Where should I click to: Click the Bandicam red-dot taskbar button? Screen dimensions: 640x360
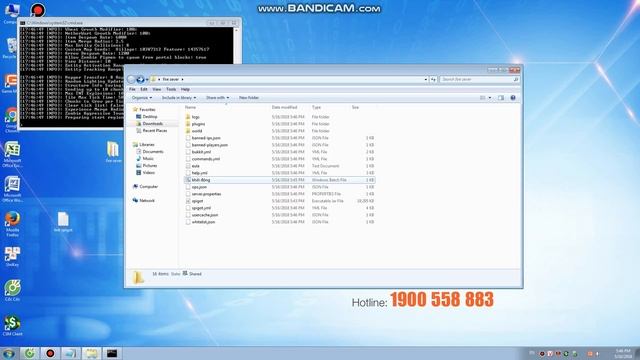pyautogui.click(x=50, y=353)
